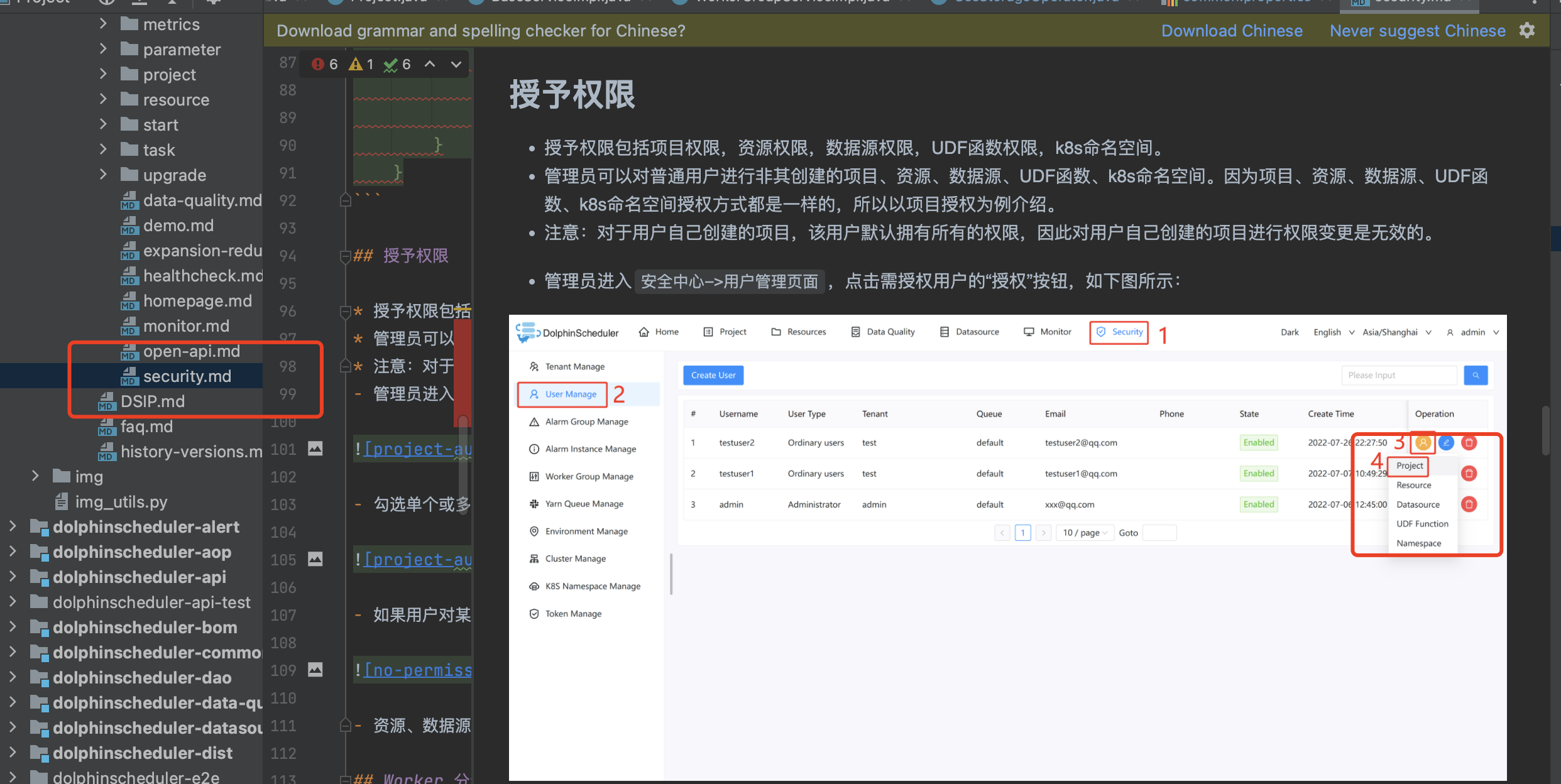This screenshot has width=1561, height=784.
Task: Open open-api.md in project tree
Action: [x=191, y=351]
